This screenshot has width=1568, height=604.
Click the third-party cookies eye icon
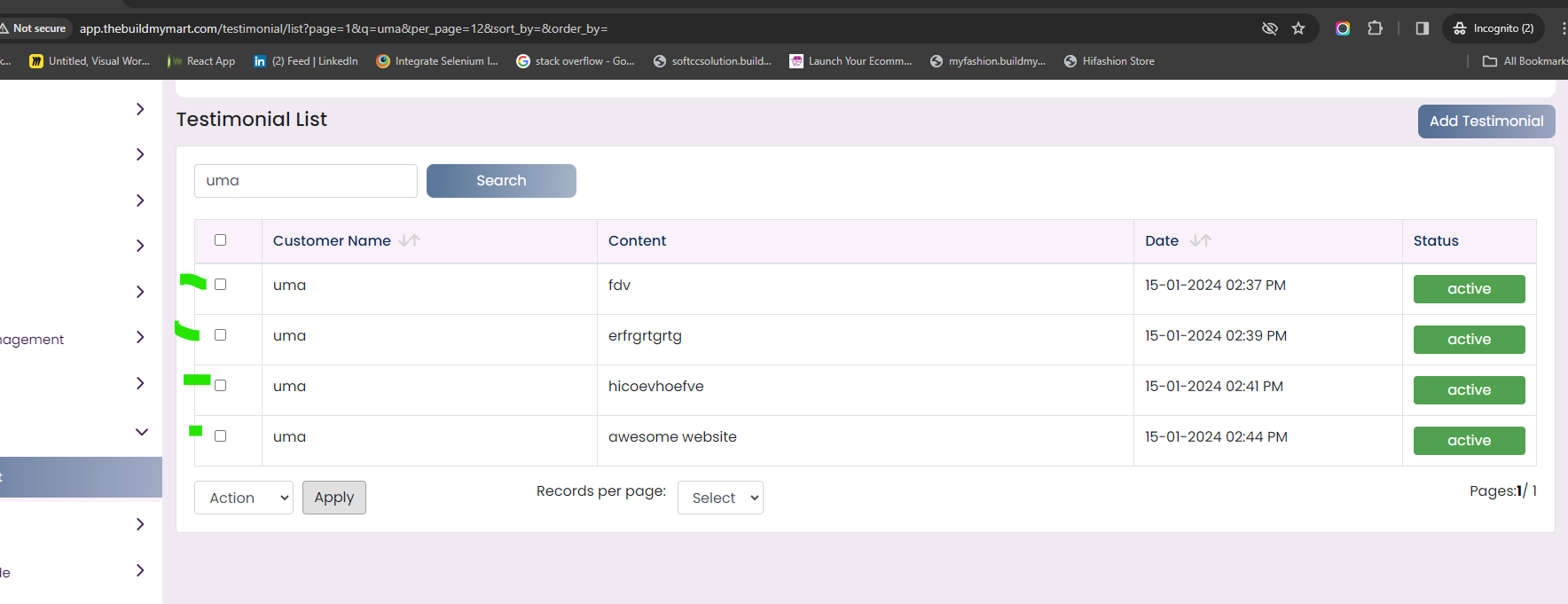[1270, 28]
